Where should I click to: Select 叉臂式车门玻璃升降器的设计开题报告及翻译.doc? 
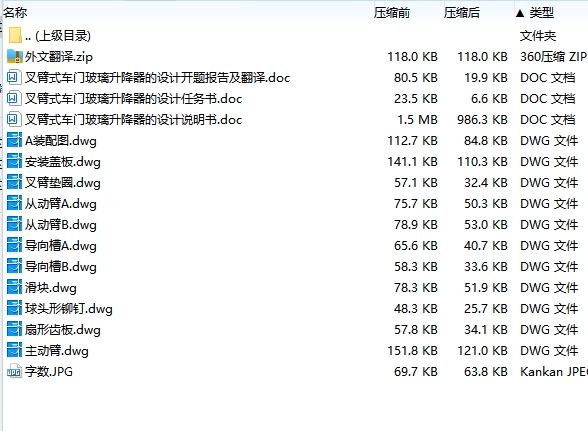coord(158,78)
